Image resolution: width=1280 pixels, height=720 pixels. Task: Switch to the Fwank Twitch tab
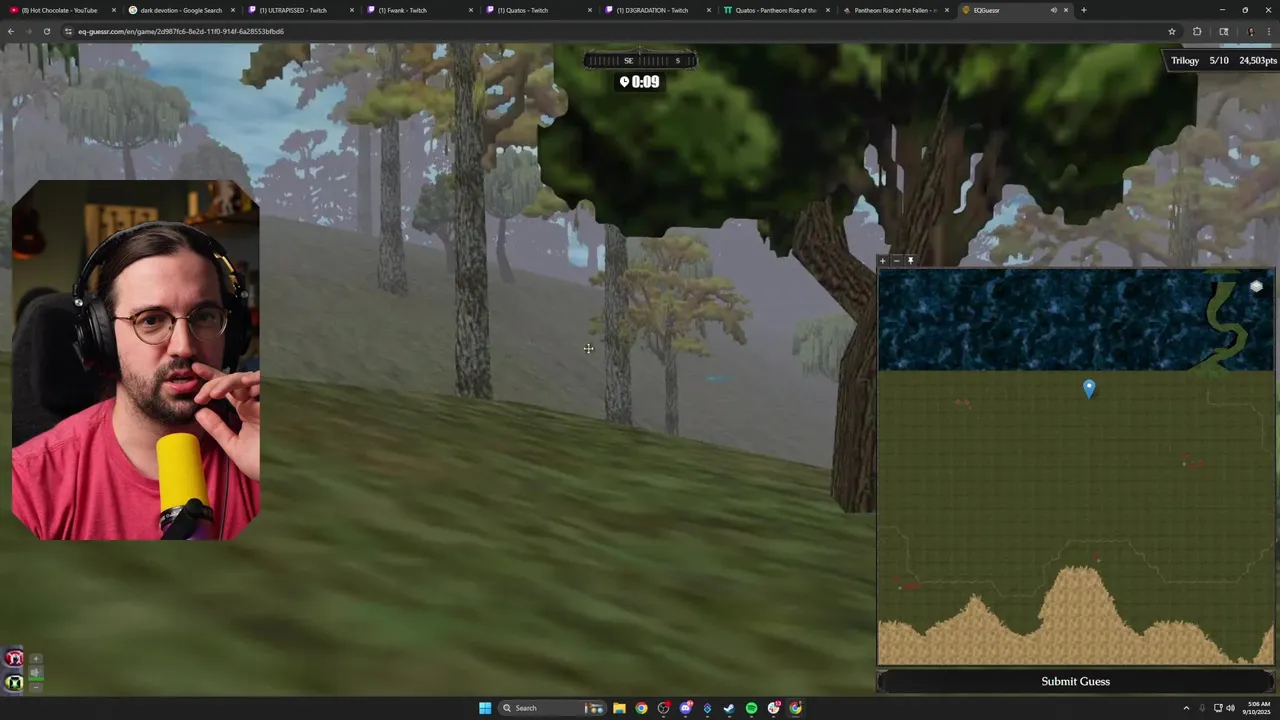click(418, 10)
